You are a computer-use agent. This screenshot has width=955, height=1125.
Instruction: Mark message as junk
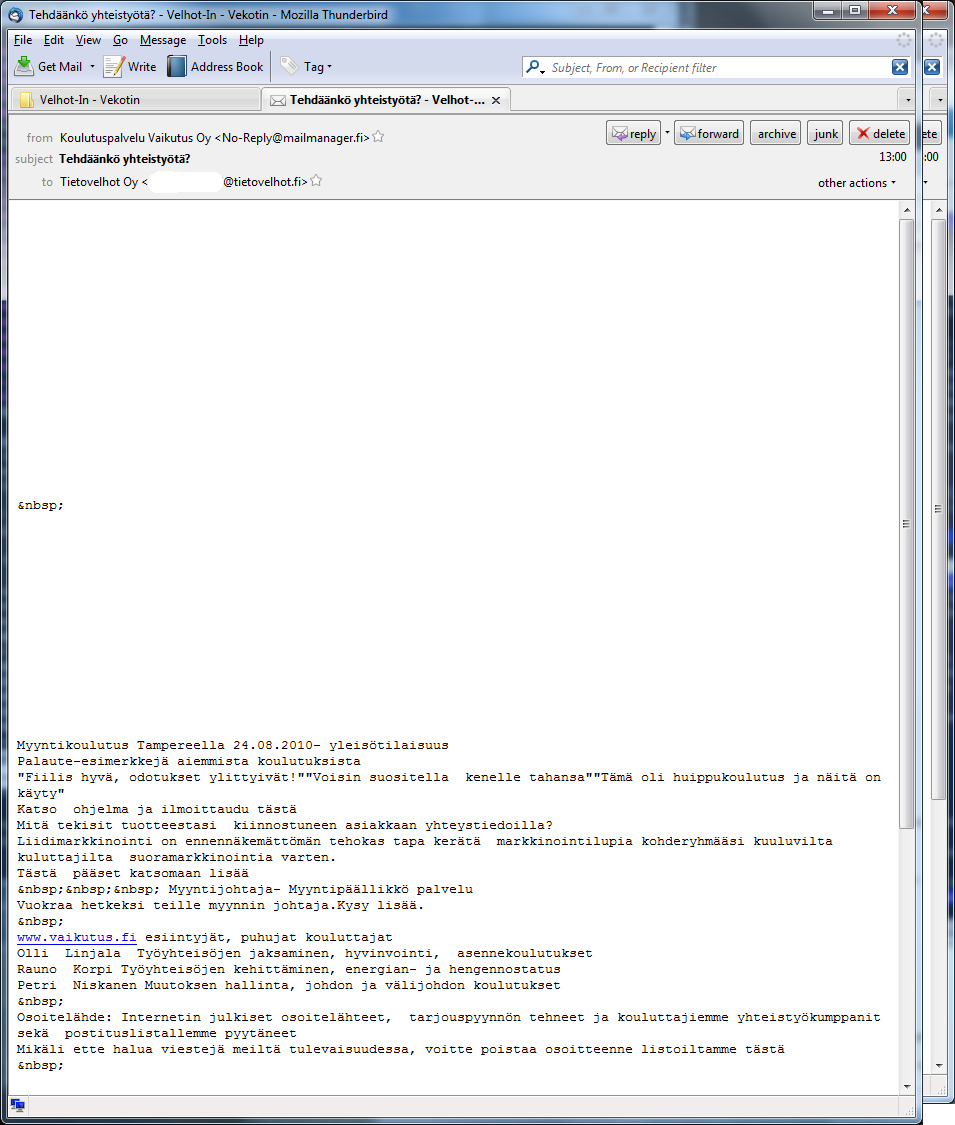point(826,133)
